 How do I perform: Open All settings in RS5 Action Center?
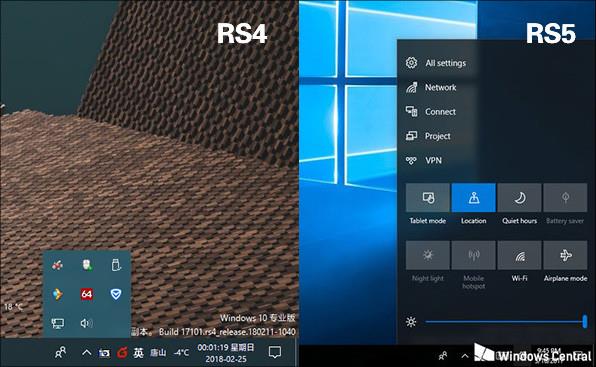click(436, 63)
